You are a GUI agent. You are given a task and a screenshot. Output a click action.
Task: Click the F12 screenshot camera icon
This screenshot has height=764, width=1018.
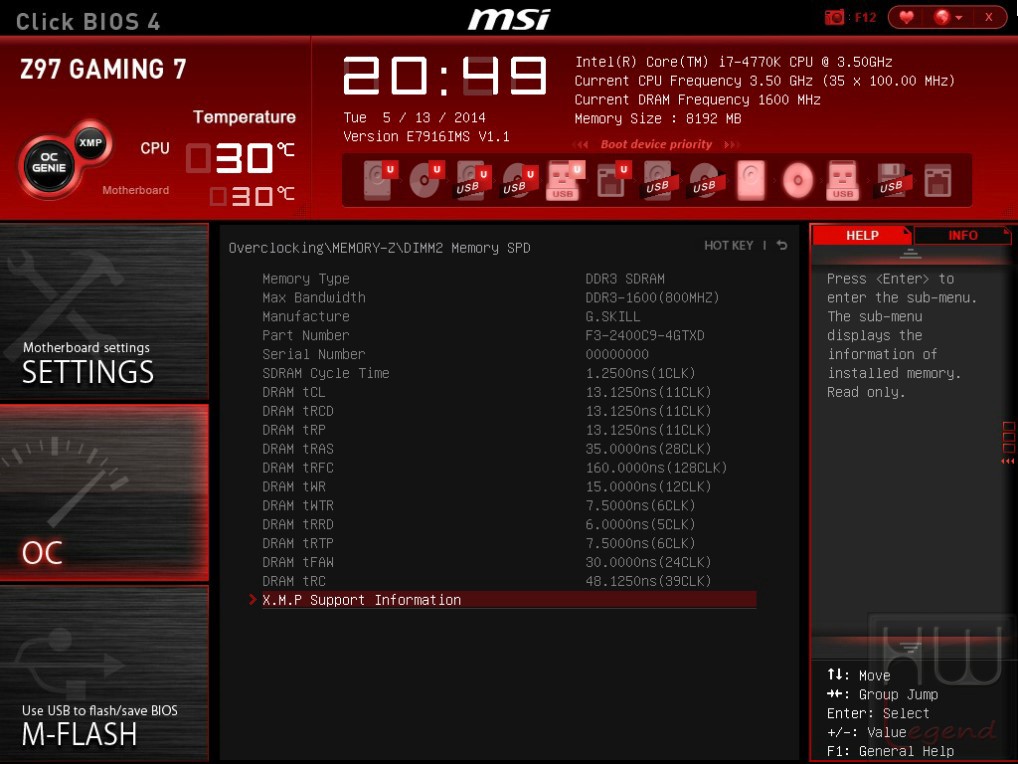coord(834,17)
